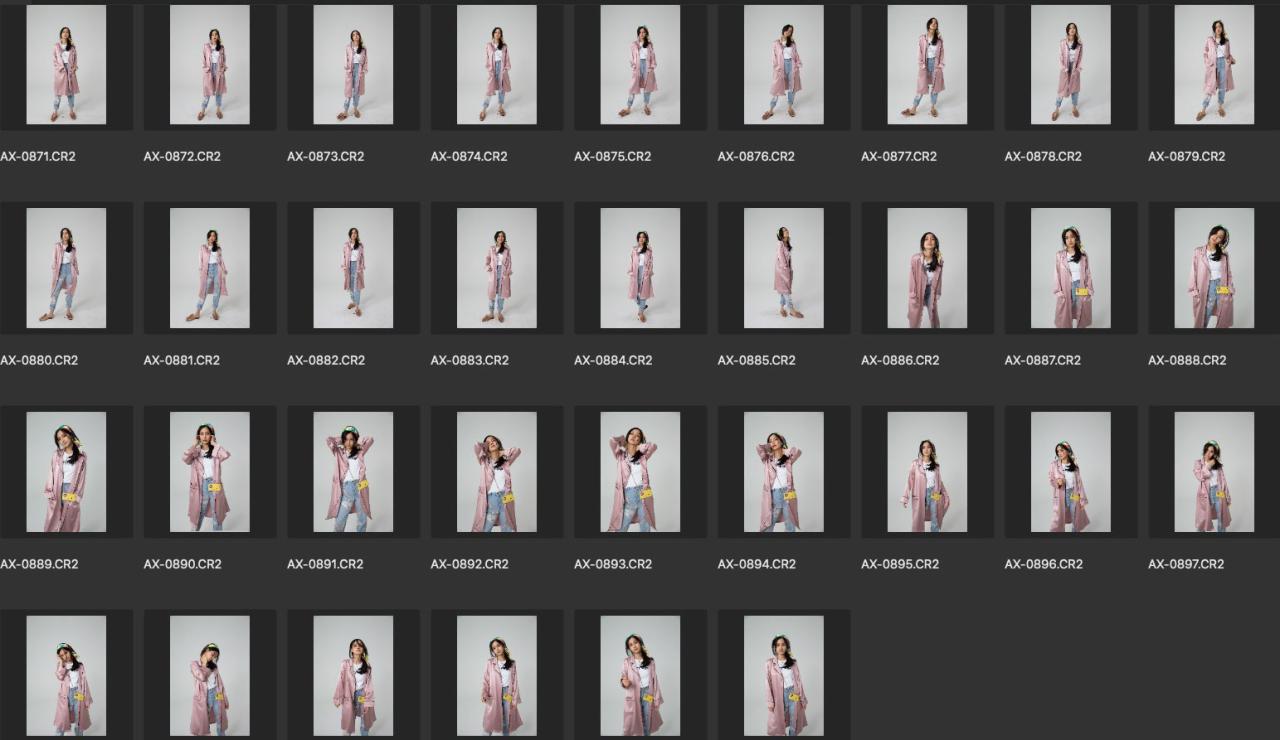1280x740 pixels.
Task: Pick the AX-0894.CR2 photo thumbnail
Action: [784, 472]
